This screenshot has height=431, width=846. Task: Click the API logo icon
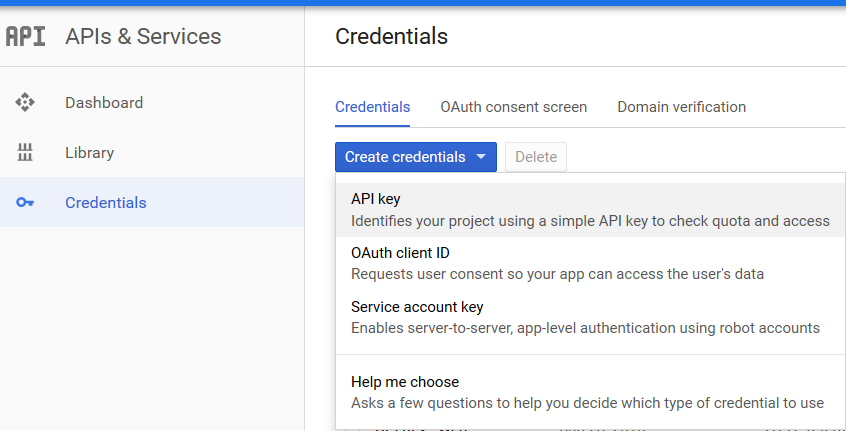pyautogui.click(x=25, y=37)
